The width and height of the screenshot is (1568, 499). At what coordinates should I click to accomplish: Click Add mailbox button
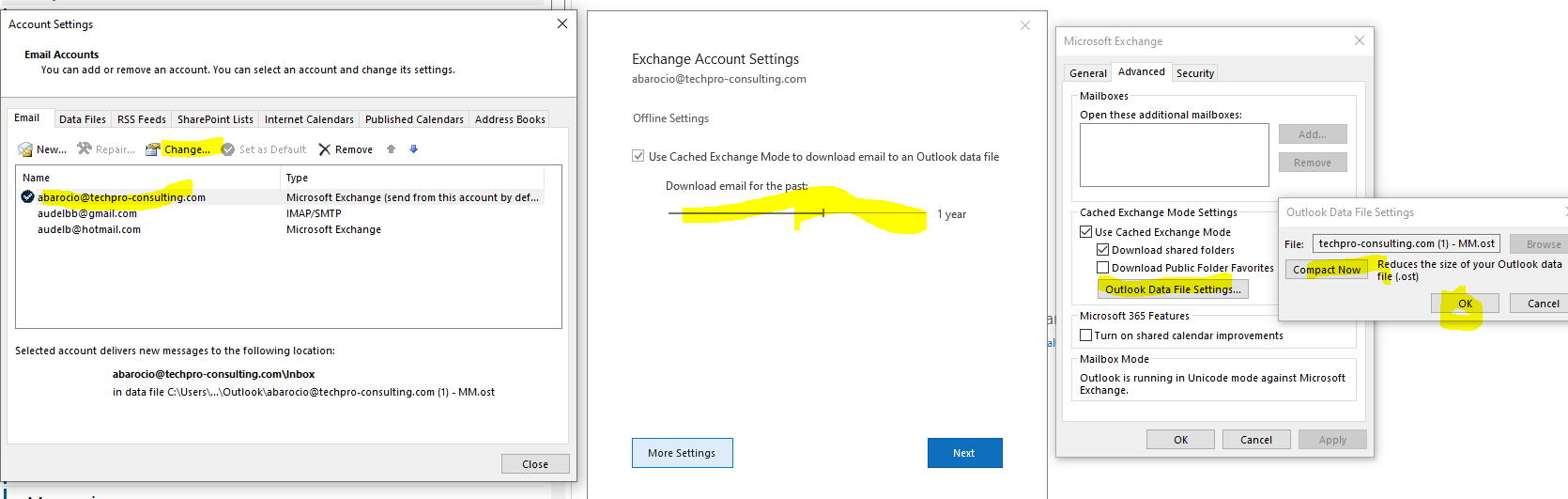[1313, 134]
